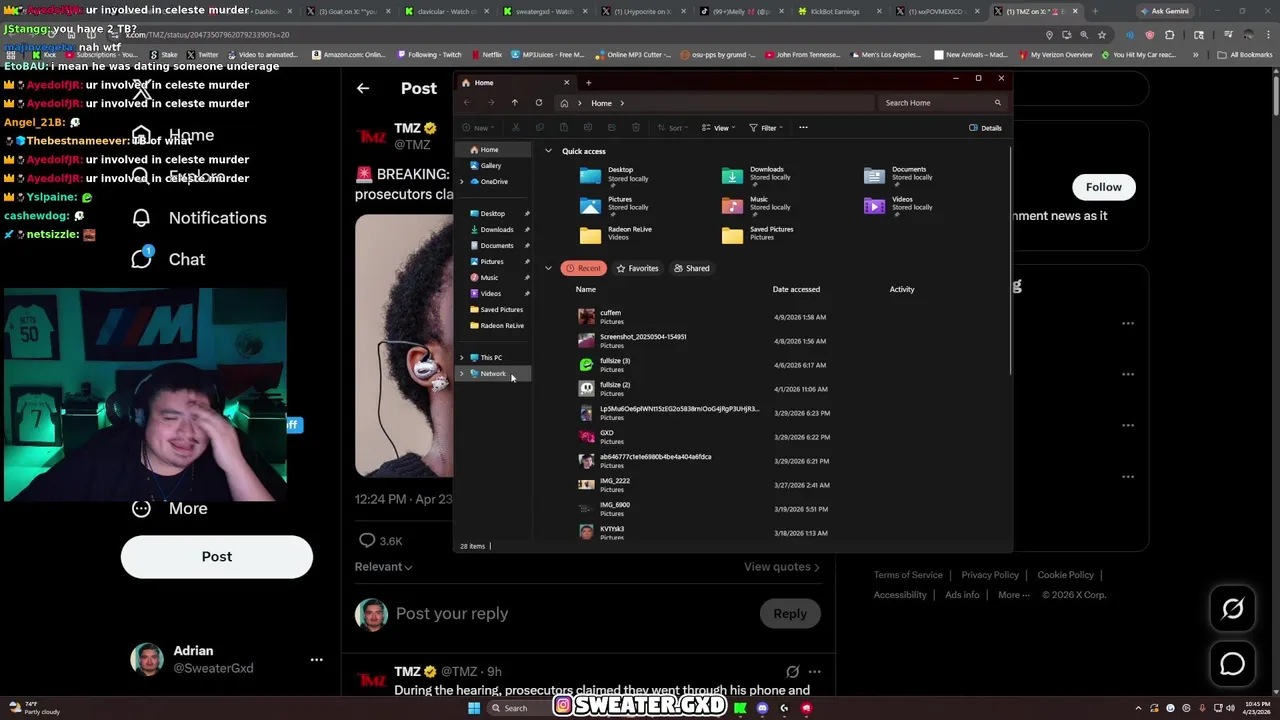
Task: Sort by Date accessed column header
Action: (796, 289)
